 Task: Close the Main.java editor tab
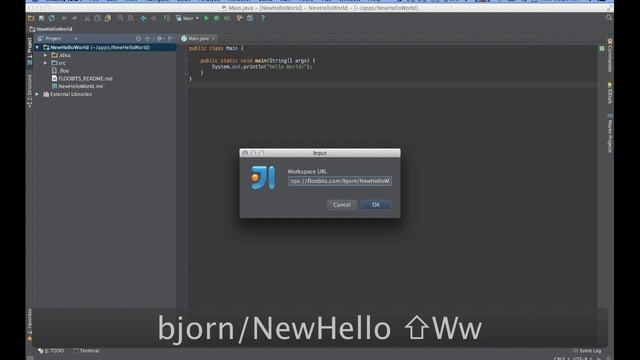click(x=213, y=38)
